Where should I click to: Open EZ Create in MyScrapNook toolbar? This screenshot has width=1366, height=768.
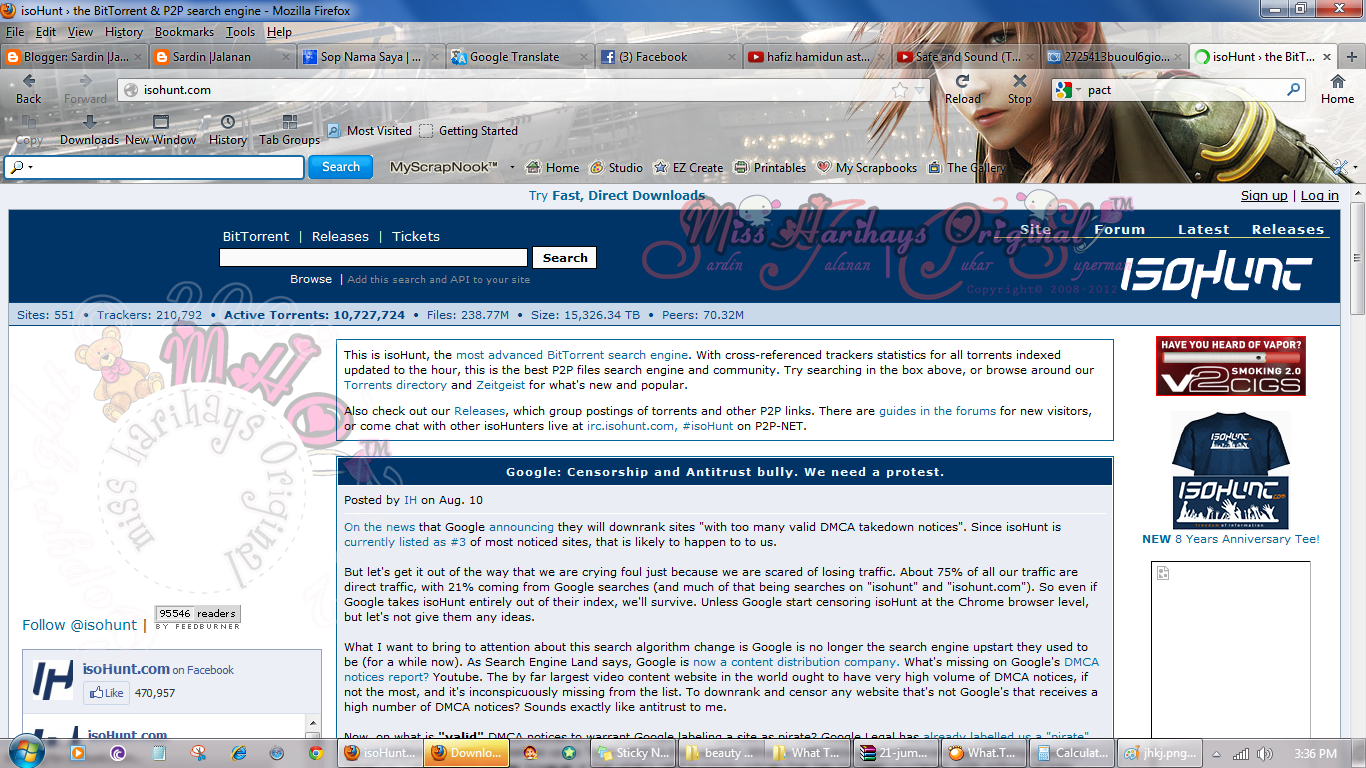tap(688, 168)
